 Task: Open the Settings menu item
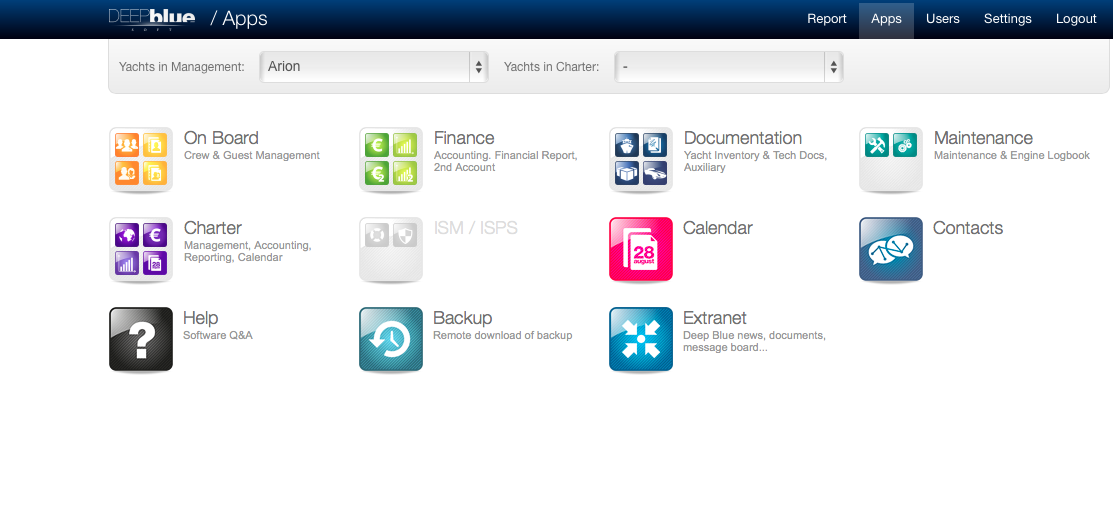[x=1007, y=19]
